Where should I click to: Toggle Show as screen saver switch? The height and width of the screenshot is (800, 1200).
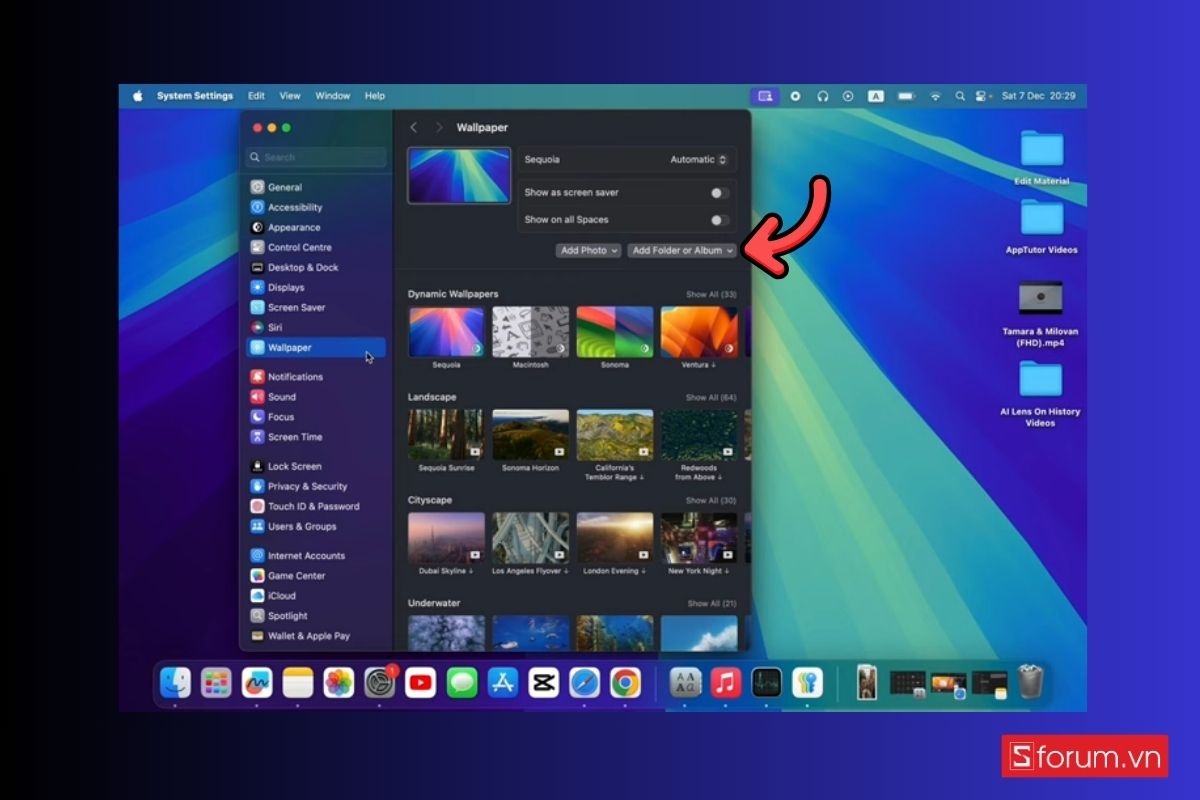[719, 193]
